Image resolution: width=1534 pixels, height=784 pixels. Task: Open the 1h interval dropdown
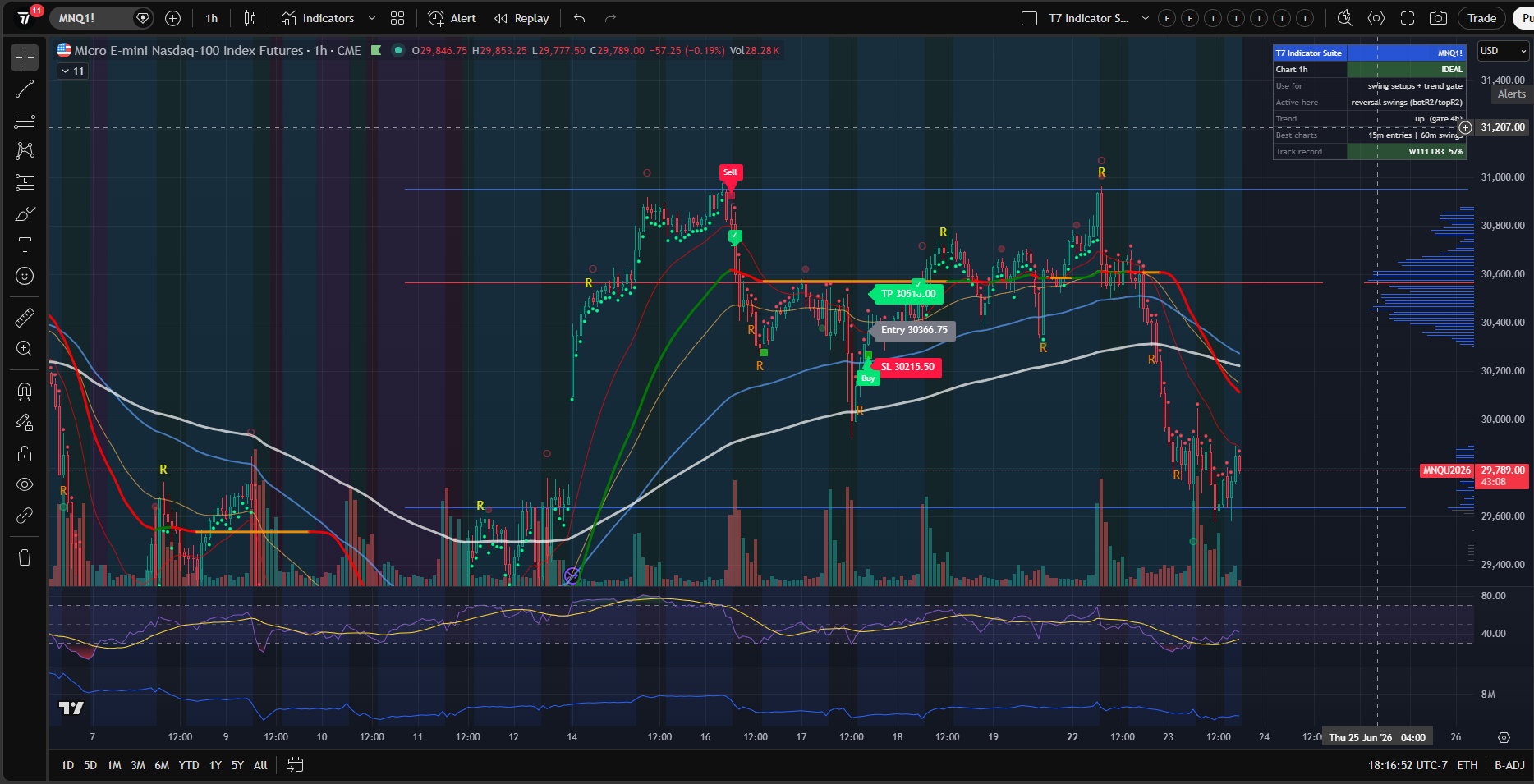(212, 18)
